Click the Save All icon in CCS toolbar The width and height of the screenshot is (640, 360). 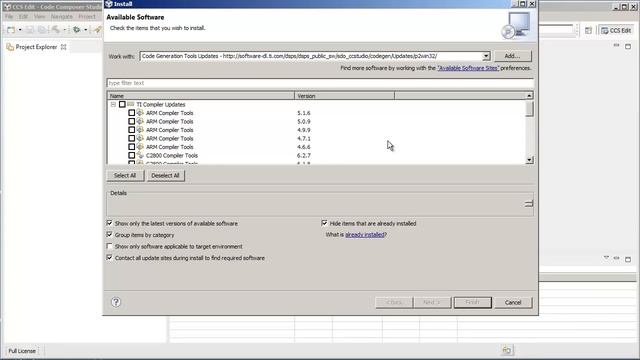pyautogui.click(x=42, y=30)
